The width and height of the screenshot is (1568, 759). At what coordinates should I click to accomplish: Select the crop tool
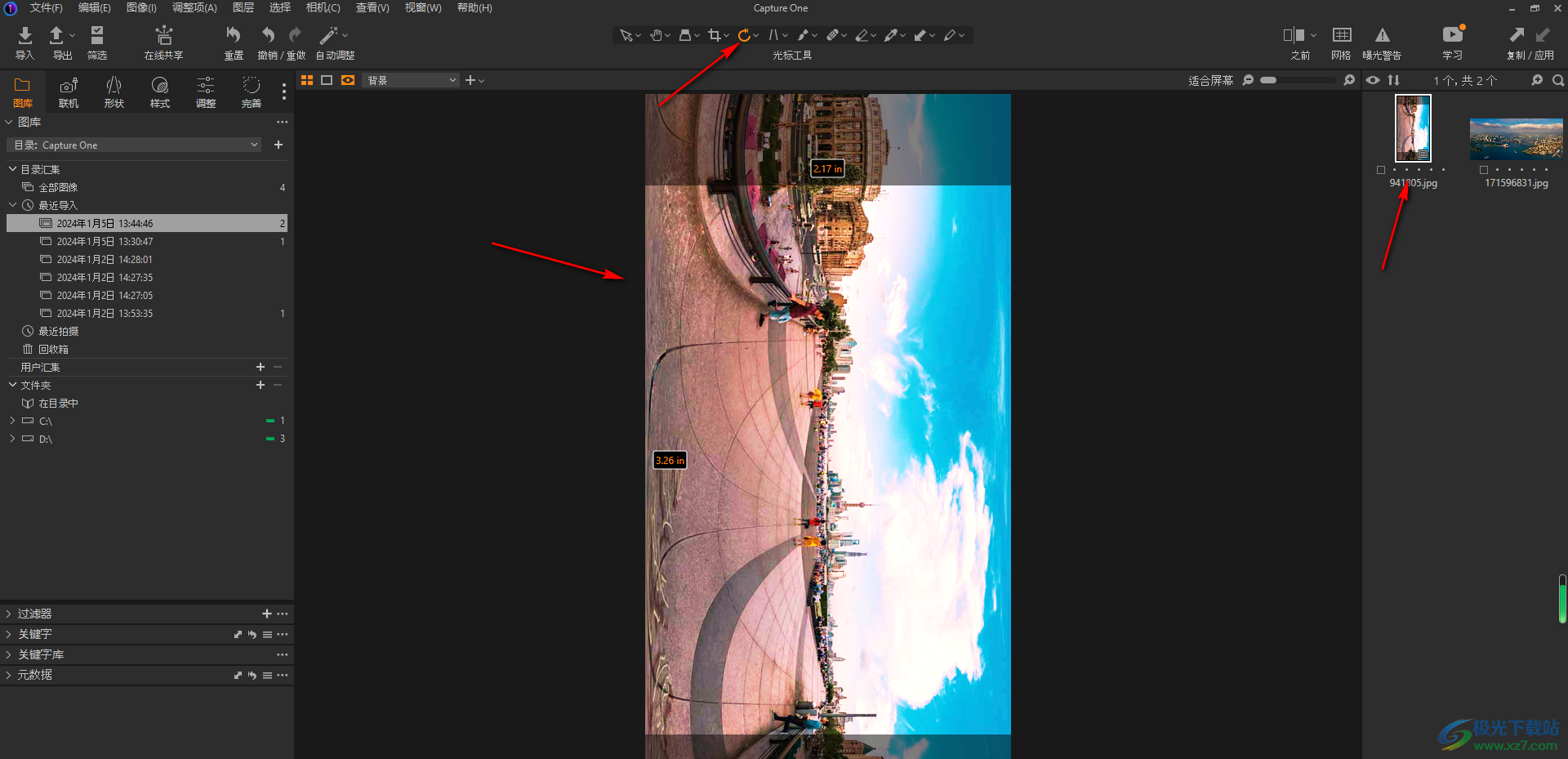(715, 35)
